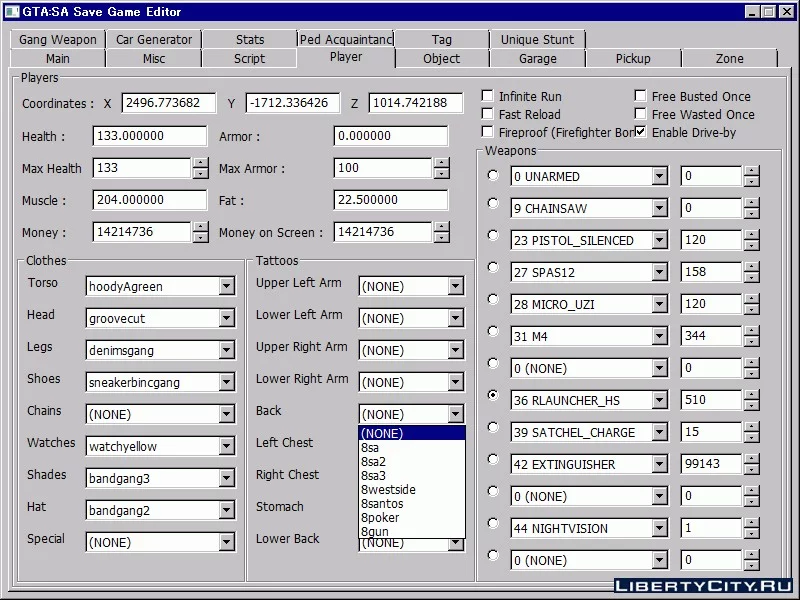This screenshot has height=600, width=800.
Task: Expand the Upper Left Arm tattoo dropdown
Action: coord(456,286)
